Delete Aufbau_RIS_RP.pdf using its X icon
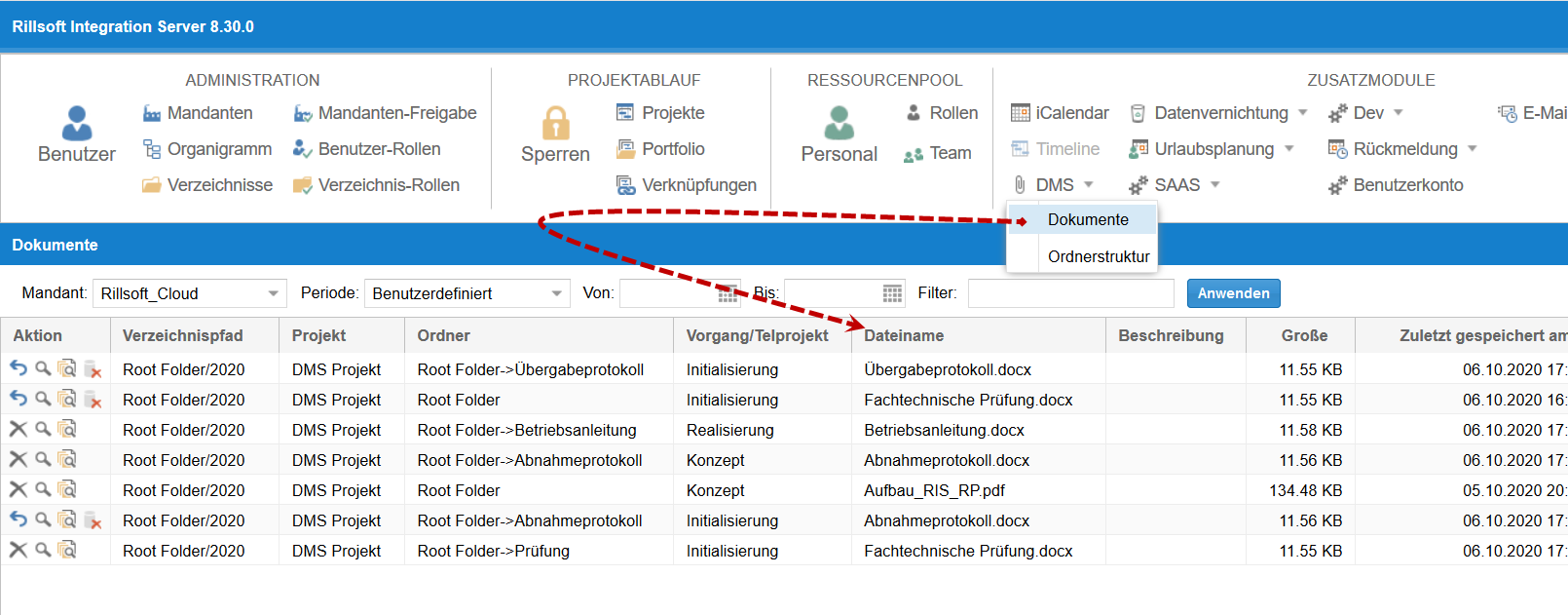1568x615 pixels. click(19, 489)
